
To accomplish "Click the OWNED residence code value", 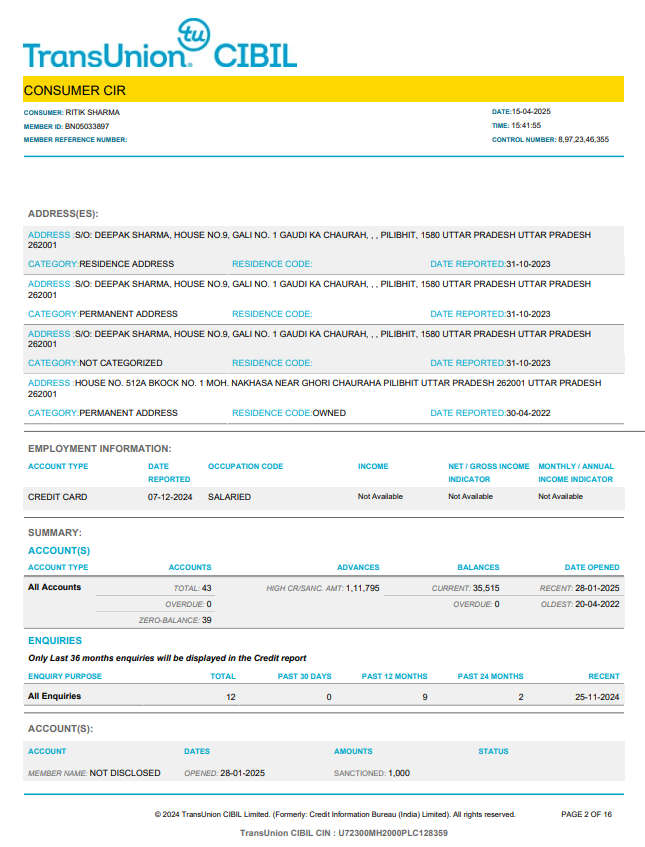I will click(x=329, y=413).
